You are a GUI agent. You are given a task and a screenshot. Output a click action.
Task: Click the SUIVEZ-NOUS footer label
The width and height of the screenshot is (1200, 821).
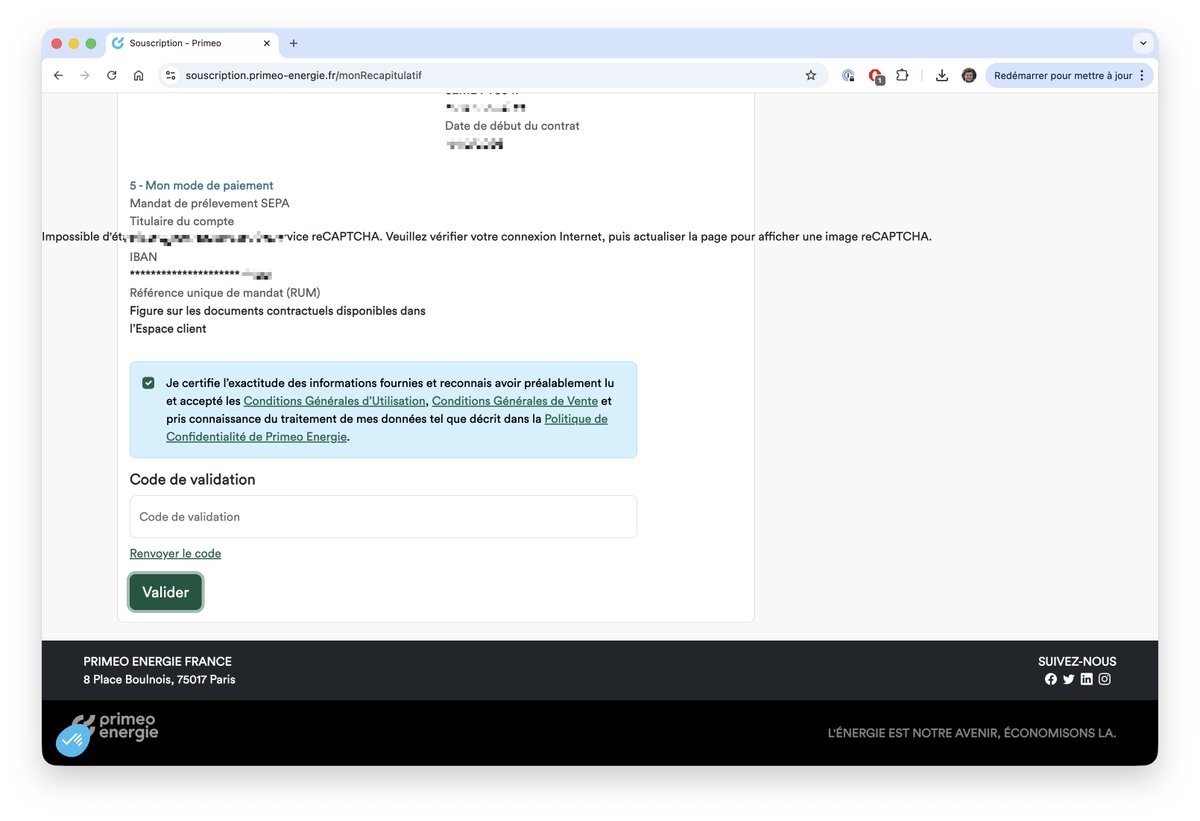[1077, 661]
